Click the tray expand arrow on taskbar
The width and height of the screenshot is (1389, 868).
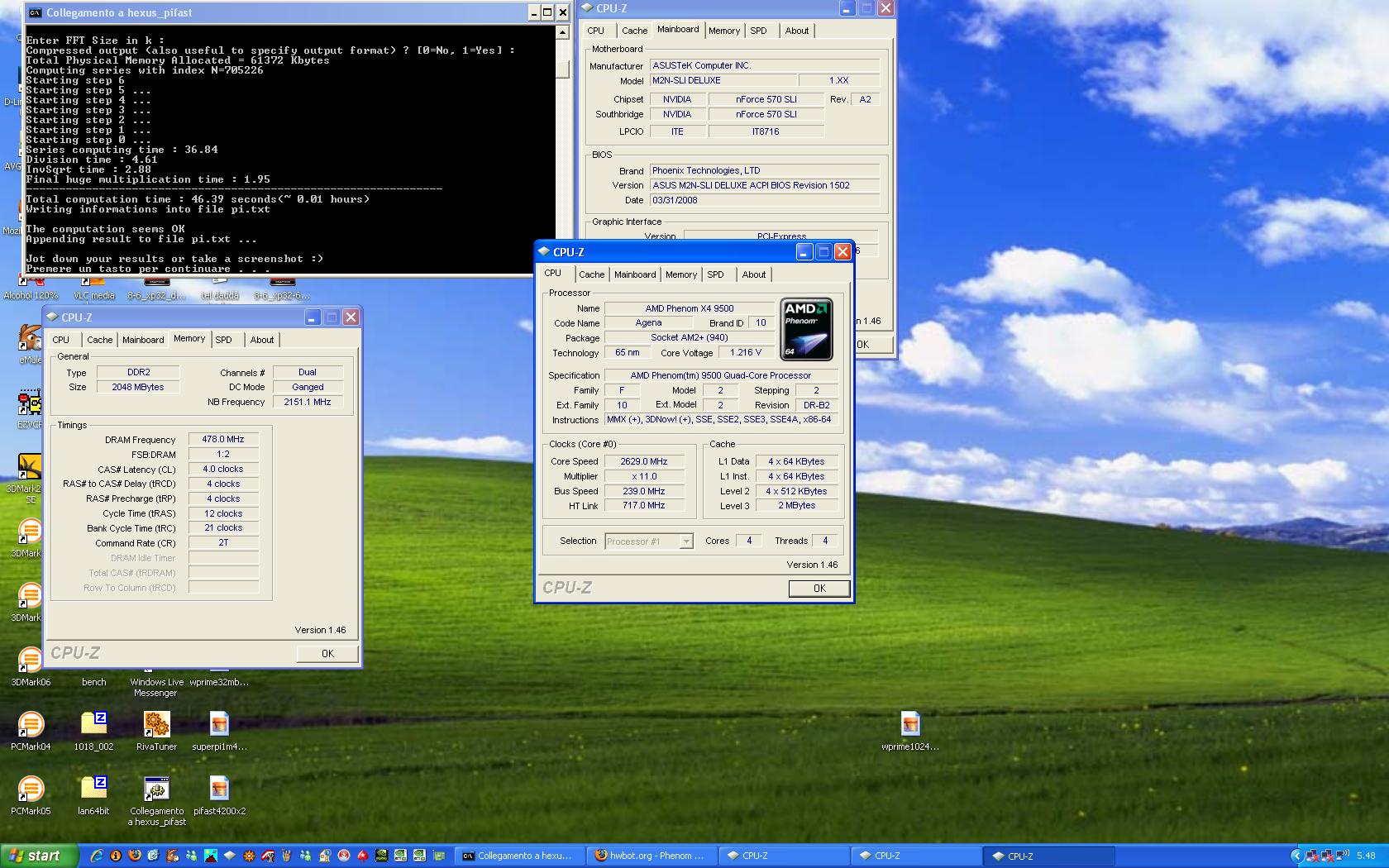click(x=1296, y=856)
